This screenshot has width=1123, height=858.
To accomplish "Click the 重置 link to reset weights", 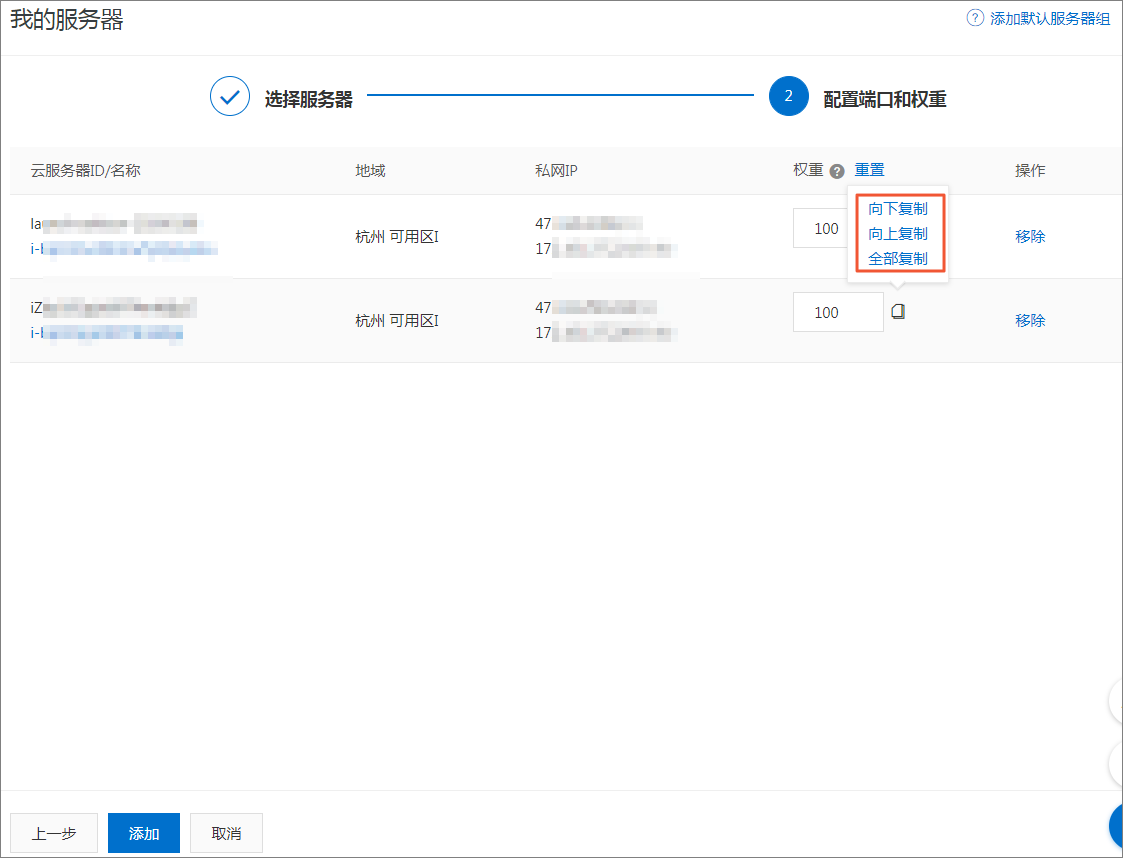I will click(x=869, y=170).
